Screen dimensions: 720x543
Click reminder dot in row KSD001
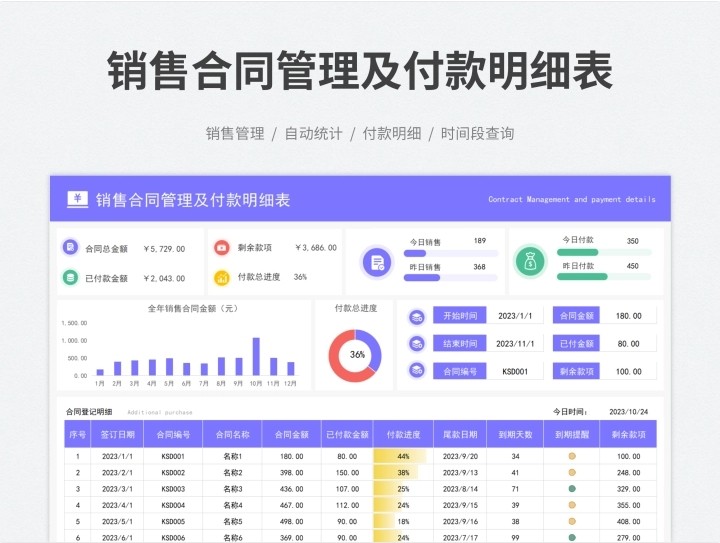(572, 456)
